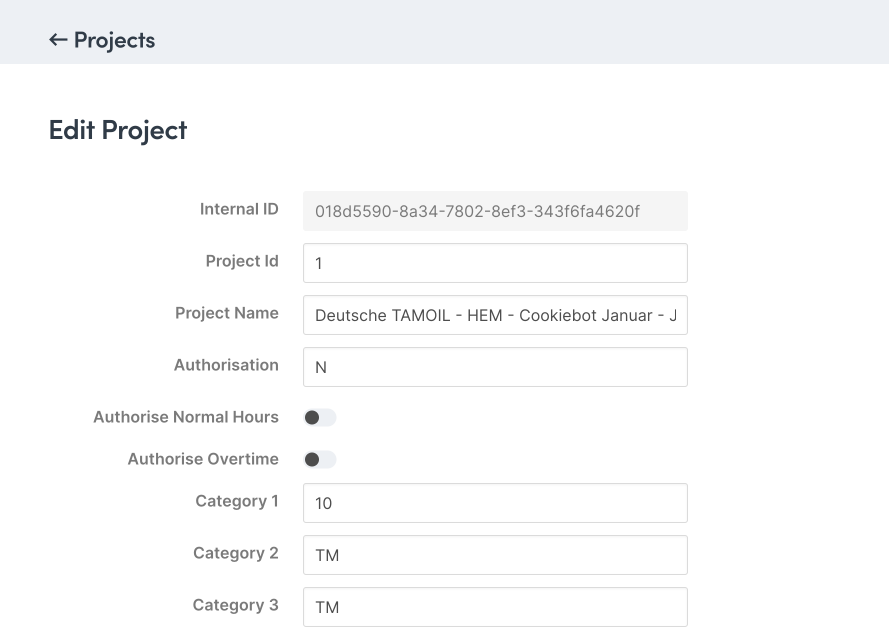Screen dimensions: 889x635
Task: Select the Authorisation input containing N
Action: coord(495,367)
